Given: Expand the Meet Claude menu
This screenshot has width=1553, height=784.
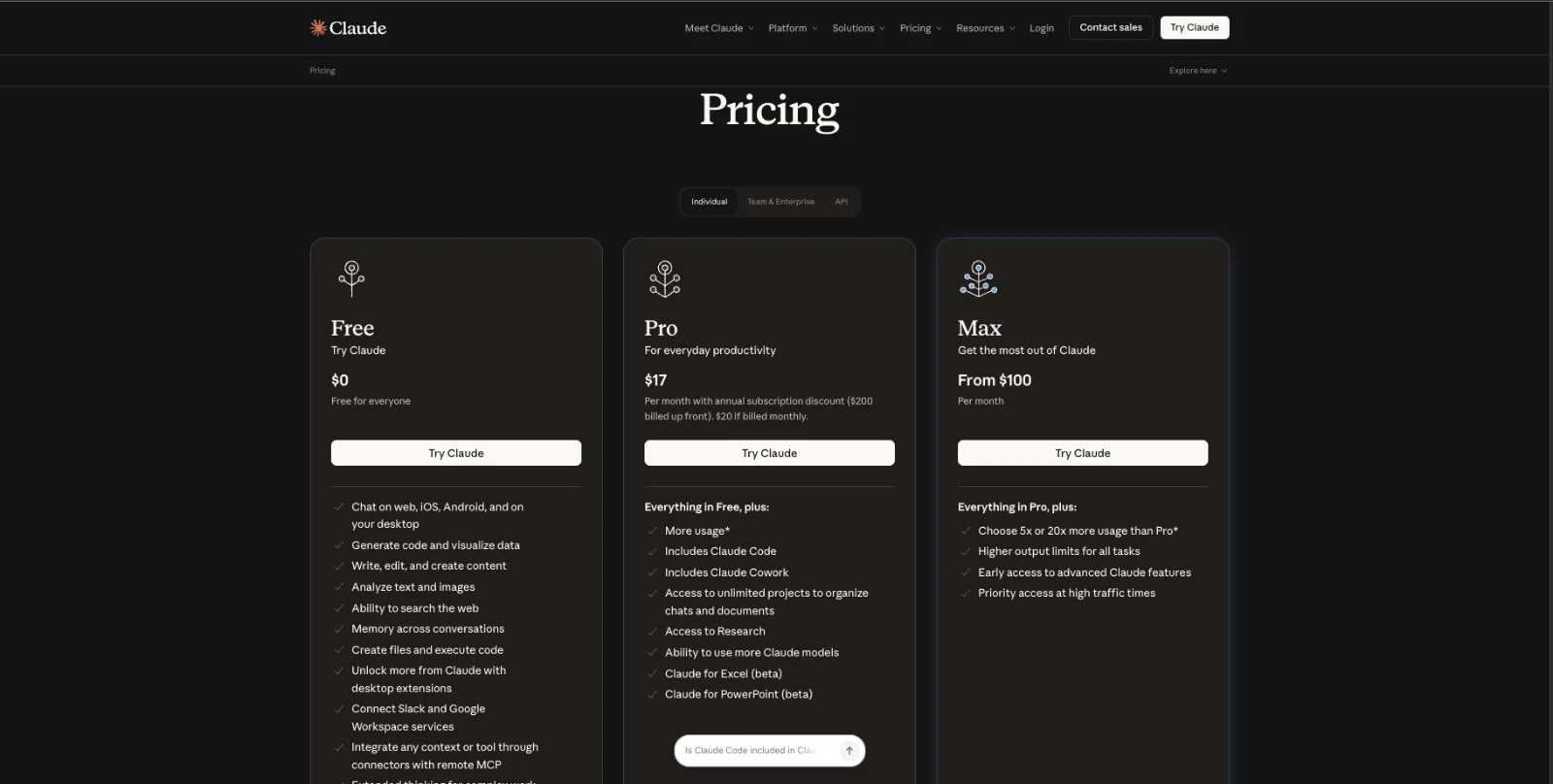Looking at the screenshot, I should coord(718,28).
